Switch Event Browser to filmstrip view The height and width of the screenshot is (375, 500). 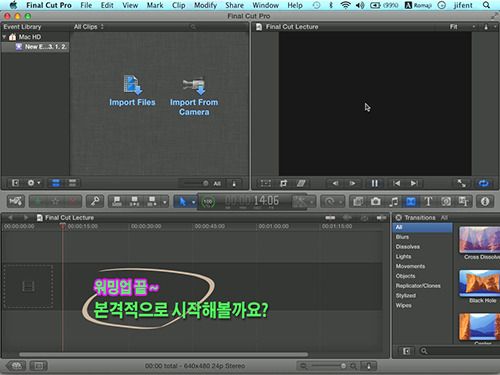[56, 183]
